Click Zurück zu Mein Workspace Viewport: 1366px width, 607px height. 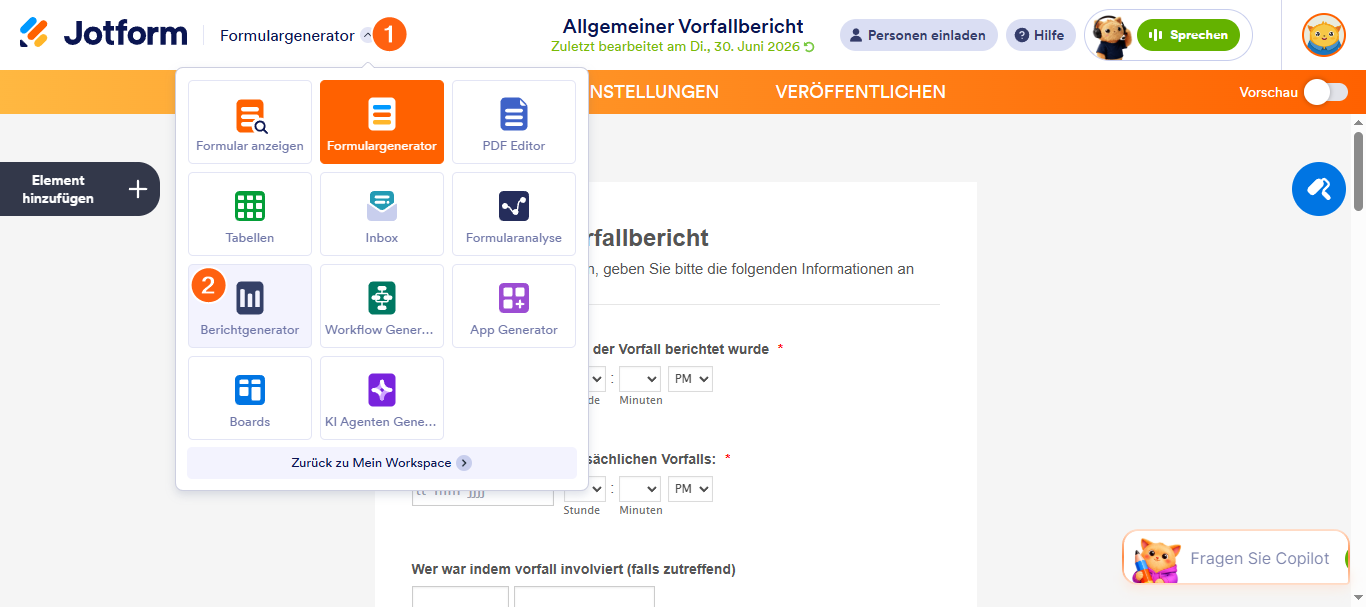382,463
